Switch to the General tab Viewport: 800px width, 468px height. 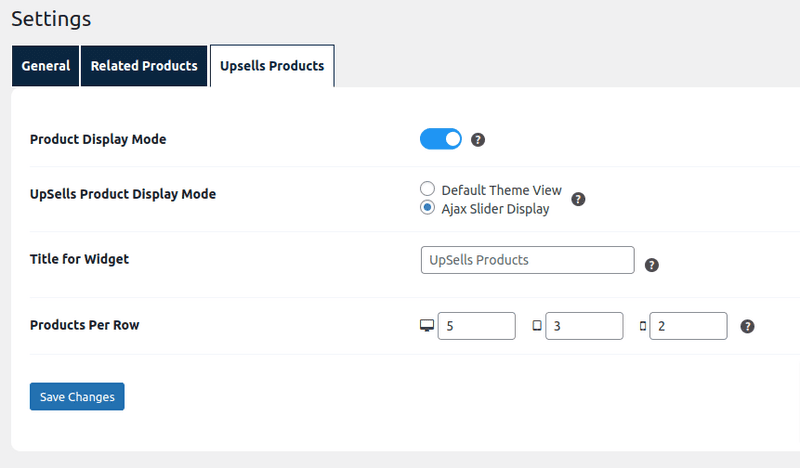tap(46, 66)
